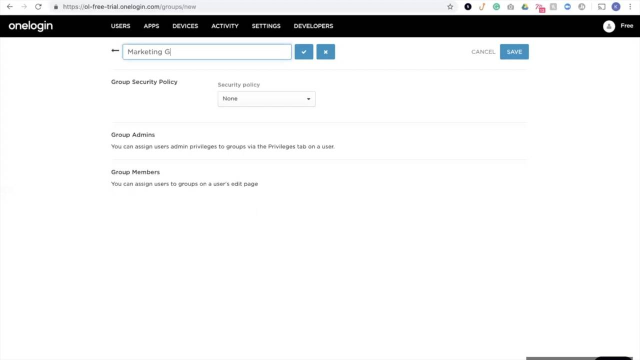Open the grey square extension icon
640x360 pixels.
(553, 7)
